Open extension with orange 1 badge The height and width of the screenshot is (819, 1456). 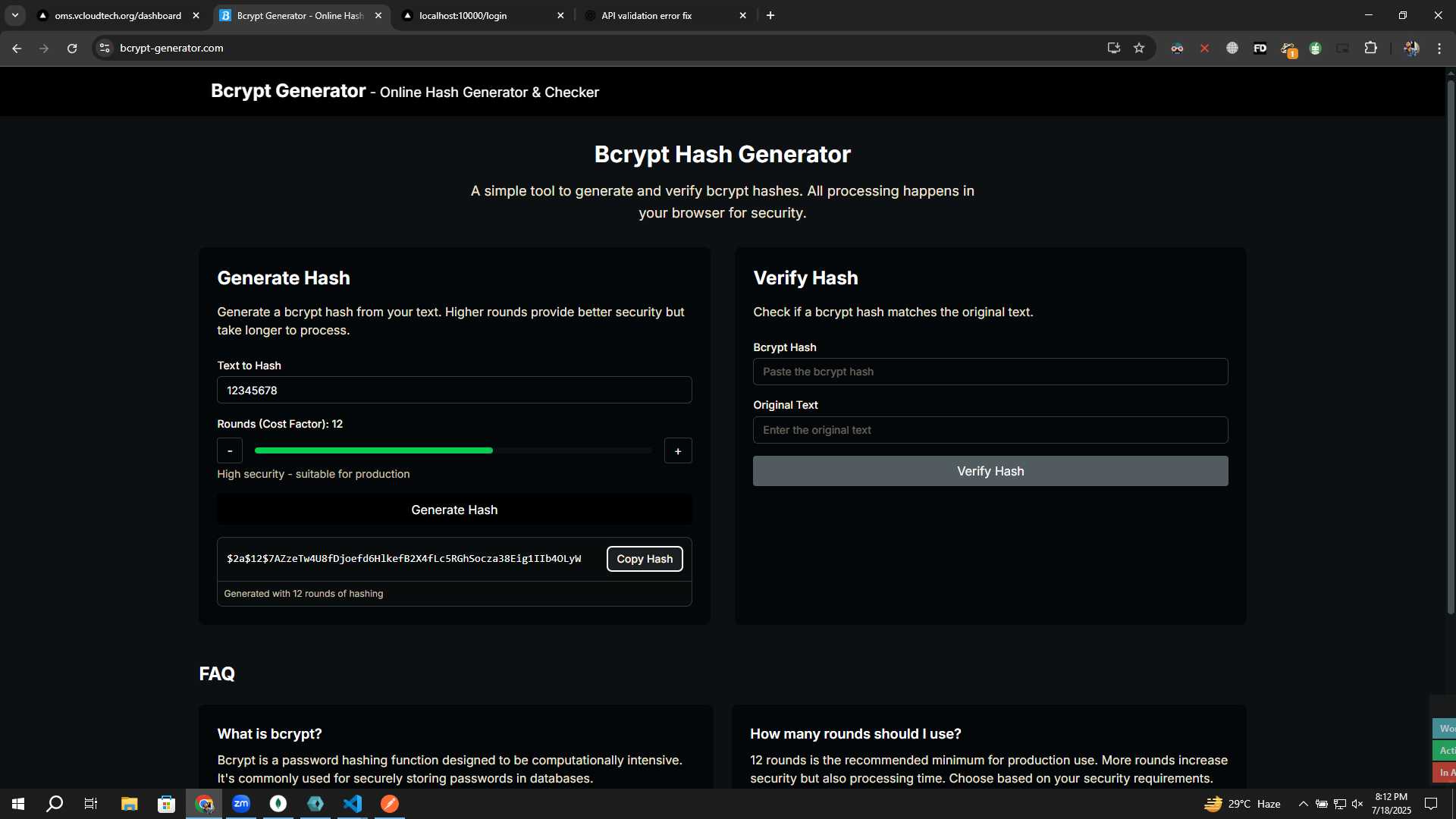coord(1288,49)
